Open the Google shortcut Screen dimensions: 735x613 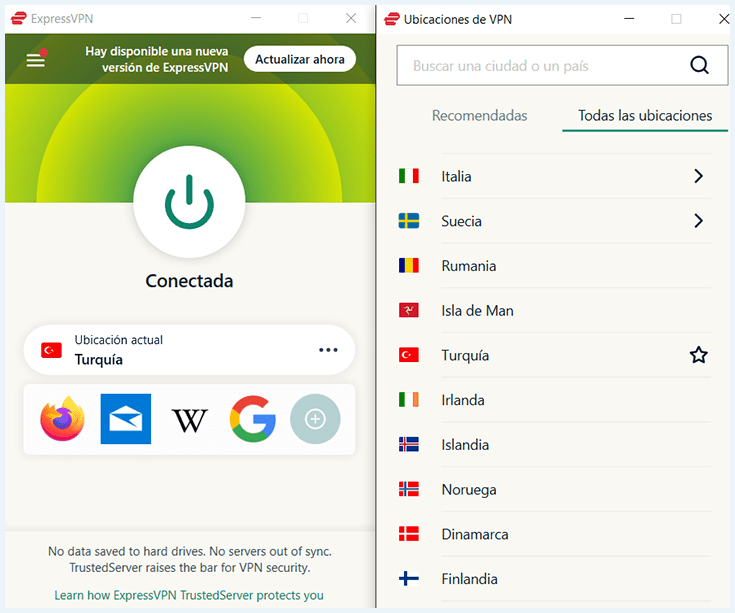[253, 419]
